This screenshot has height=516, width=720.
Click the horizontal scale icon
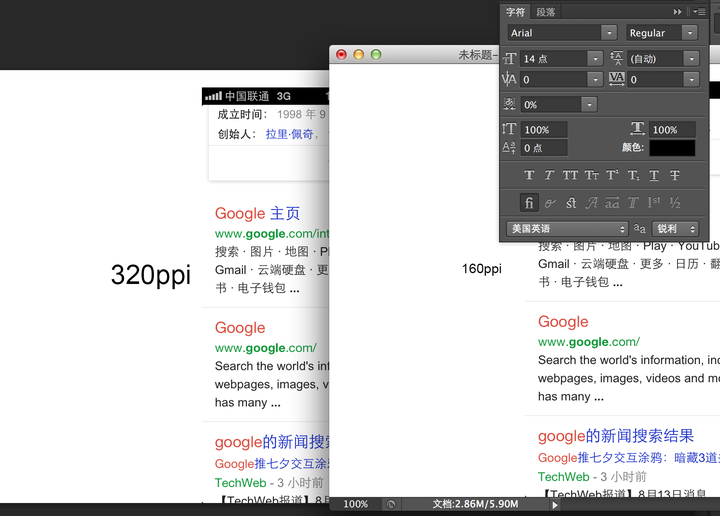pos(637,129)
